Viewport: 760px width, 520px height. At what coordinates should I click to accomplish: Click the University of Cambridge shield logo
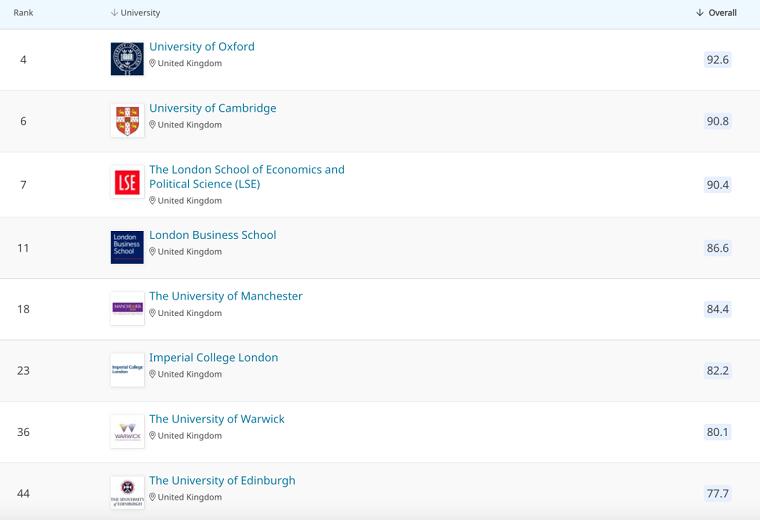(127, 120)
